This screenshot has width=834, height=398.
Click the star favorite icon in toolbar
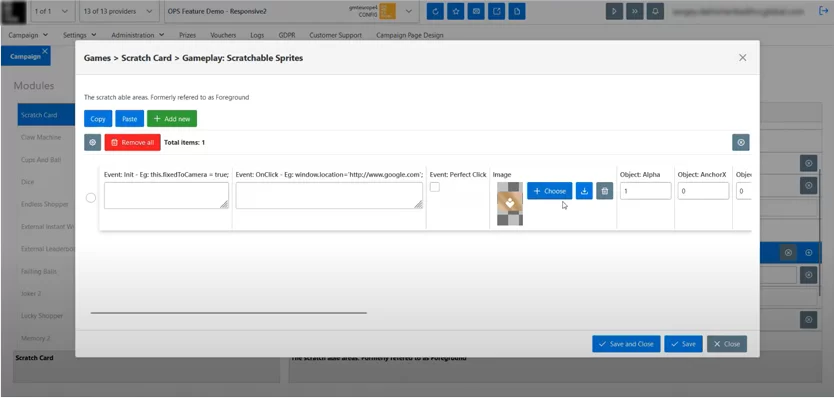click(455, 11)
